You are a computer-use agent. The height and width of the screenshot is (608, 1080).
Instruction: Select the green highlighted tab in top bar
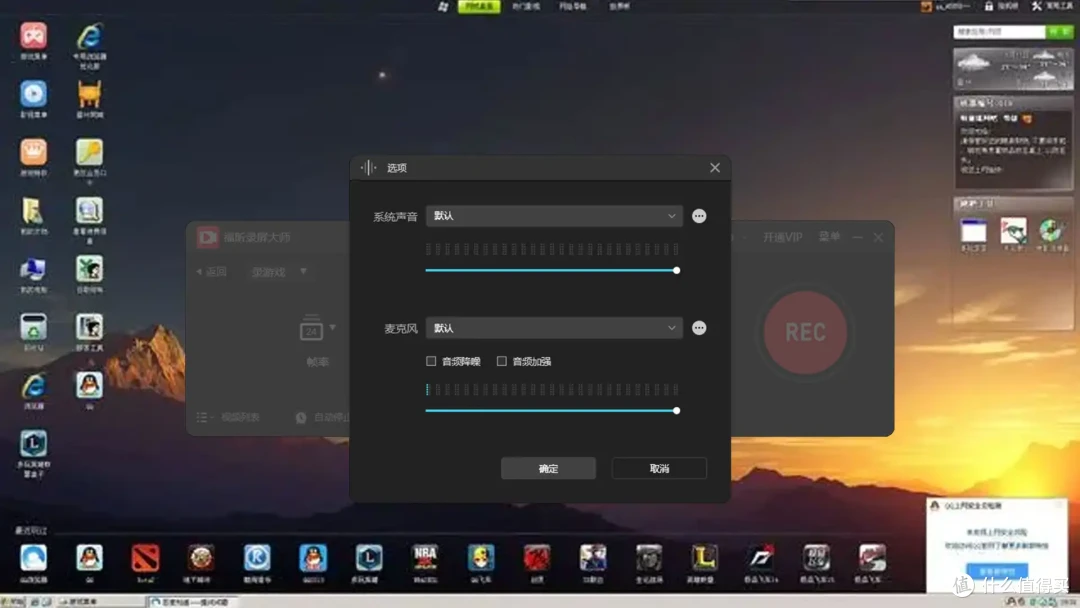click(x=479, y=6)
